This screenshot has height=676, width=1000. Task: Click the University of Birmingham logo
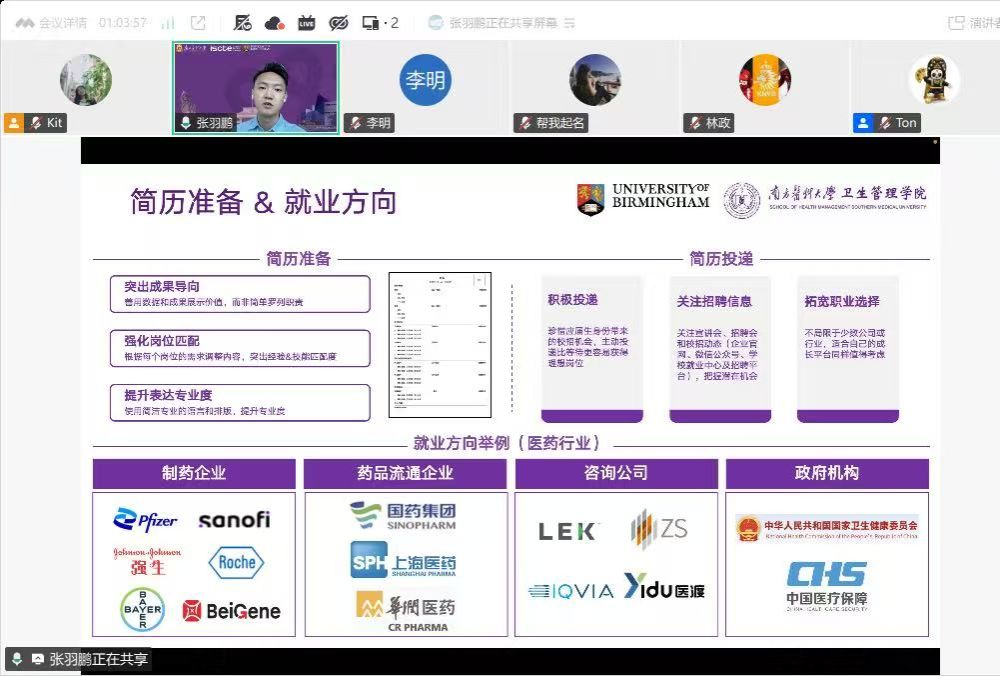point(643,198)
